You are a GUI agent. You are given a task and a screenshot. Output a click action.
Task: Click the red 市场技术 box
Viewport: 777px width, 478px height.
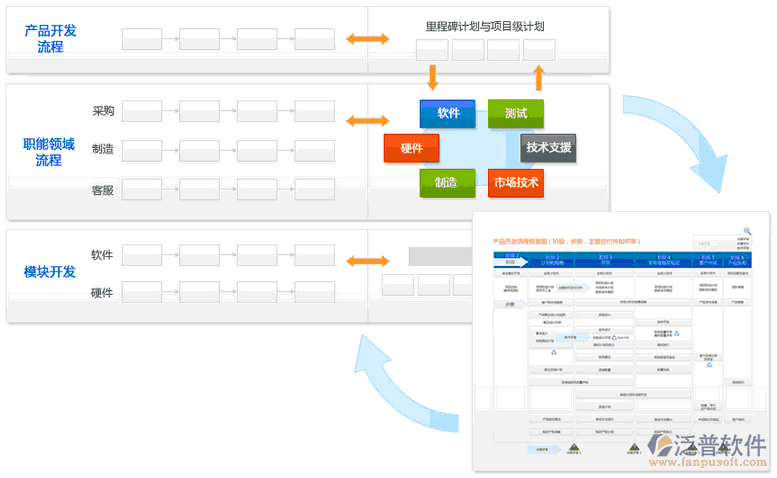pos(516,183)
